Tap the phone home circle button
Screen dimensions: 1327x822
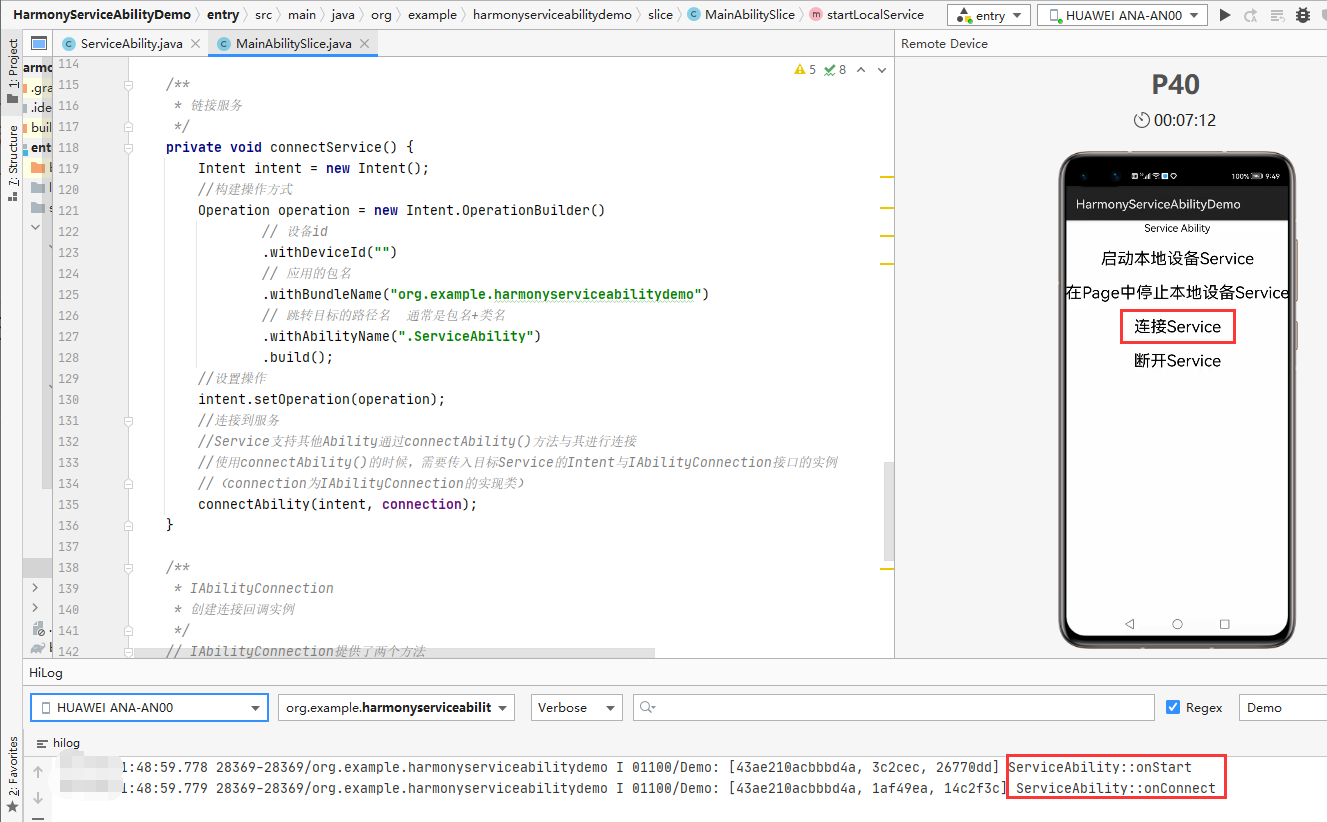pyautogui.click(x=1177, y=623)
